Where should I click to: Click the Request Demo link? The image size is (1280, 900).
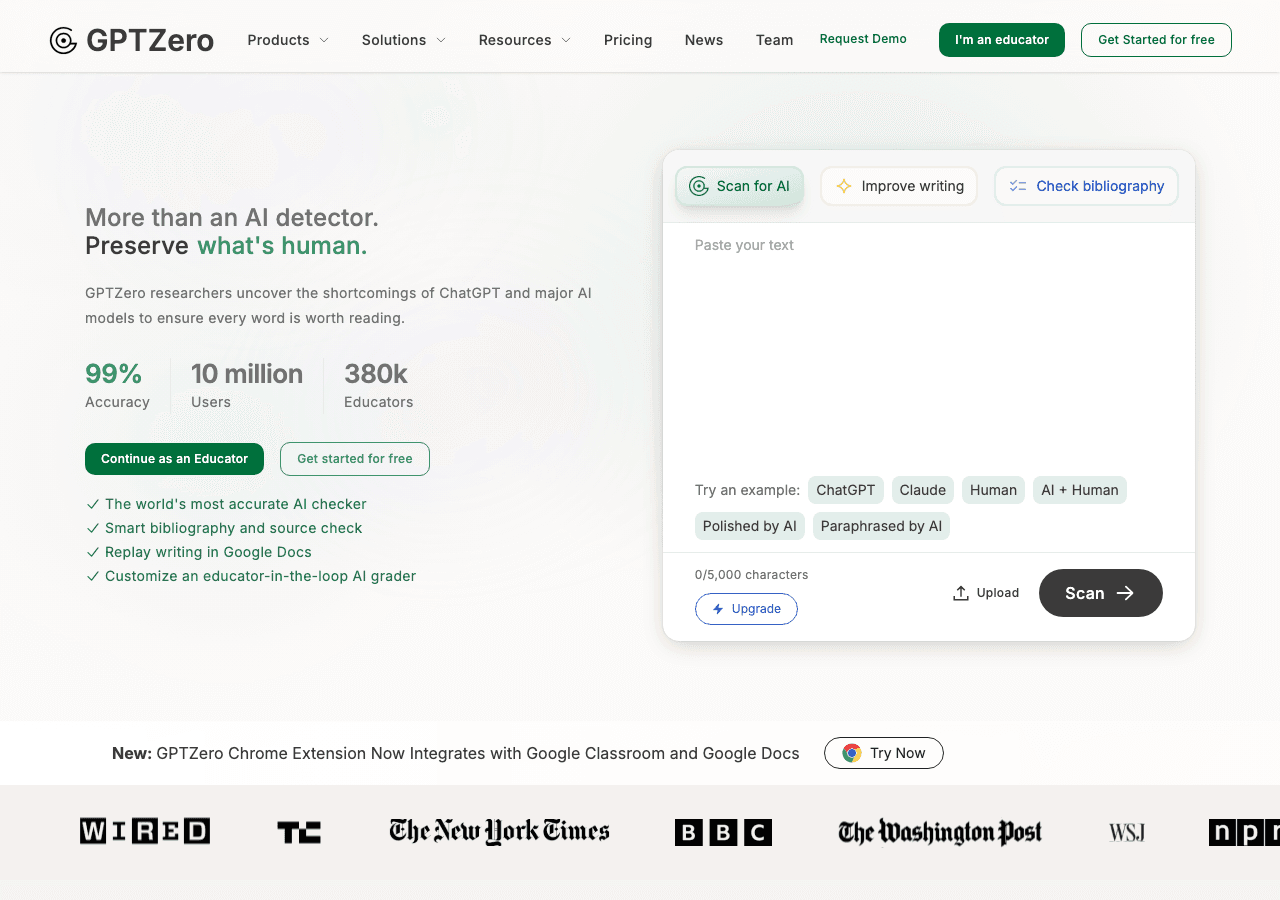(862, 39)
